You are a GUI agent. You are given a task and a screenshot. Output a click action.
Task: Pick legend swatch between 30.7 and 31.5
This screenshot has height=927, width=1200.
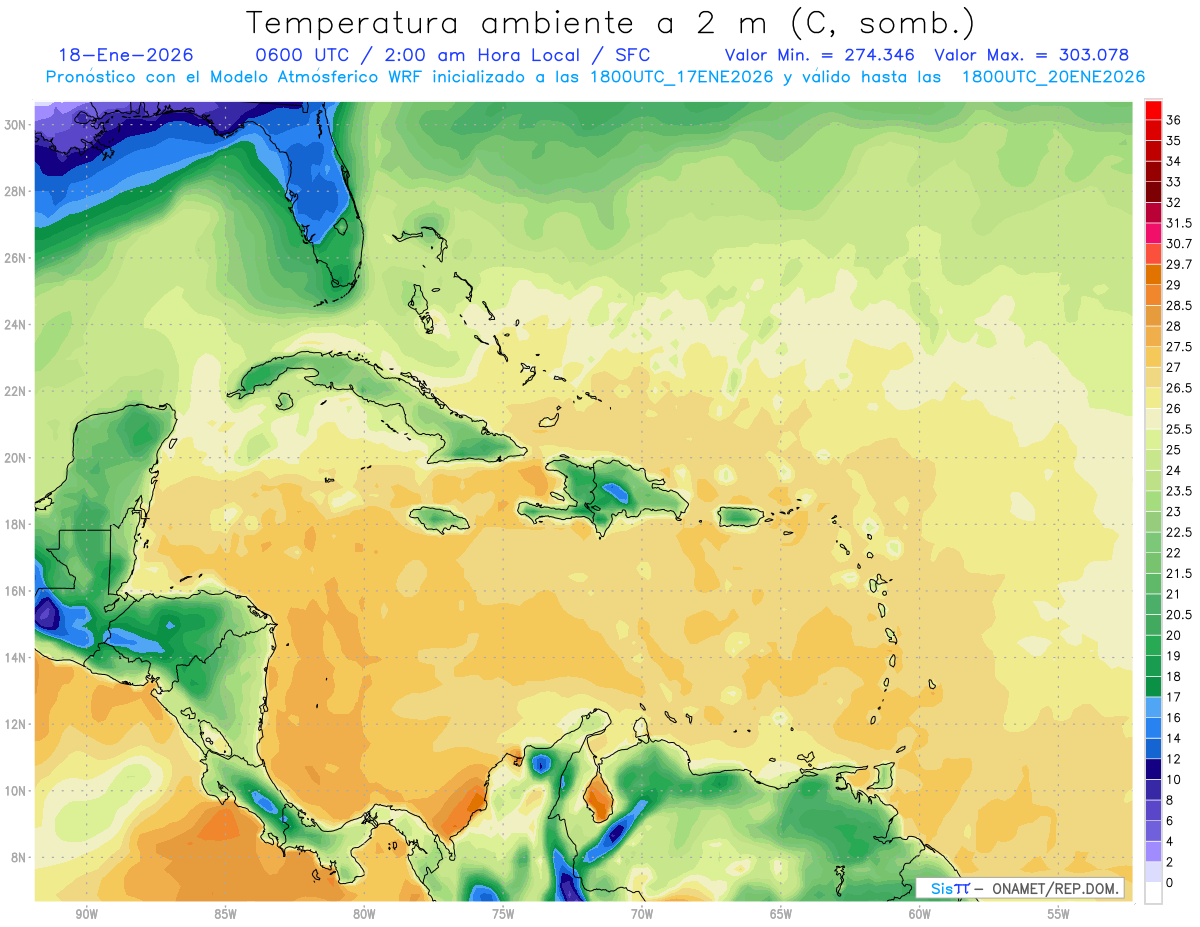pyautogui.click(x=1153, y=233)
